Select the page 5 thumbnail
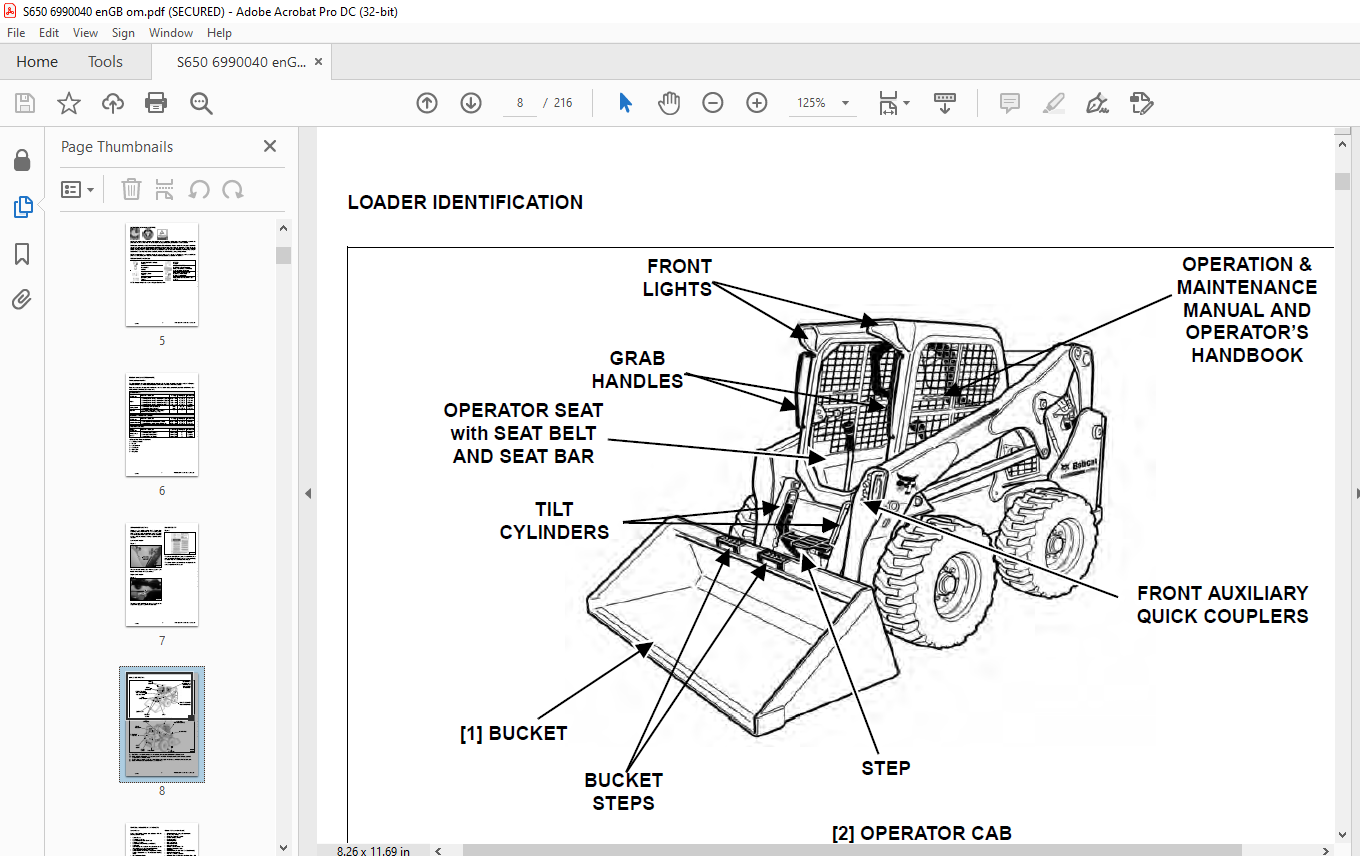Viewport: 1360px width, 856px height. coord(162,275)
